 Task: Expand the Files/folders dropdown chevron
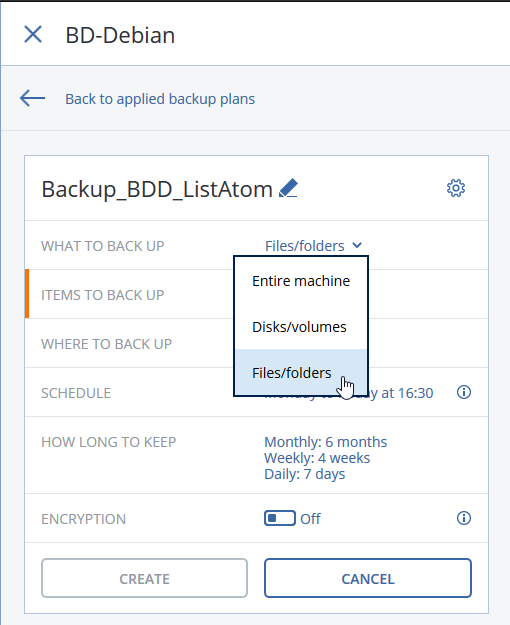[x=357, y=245]
